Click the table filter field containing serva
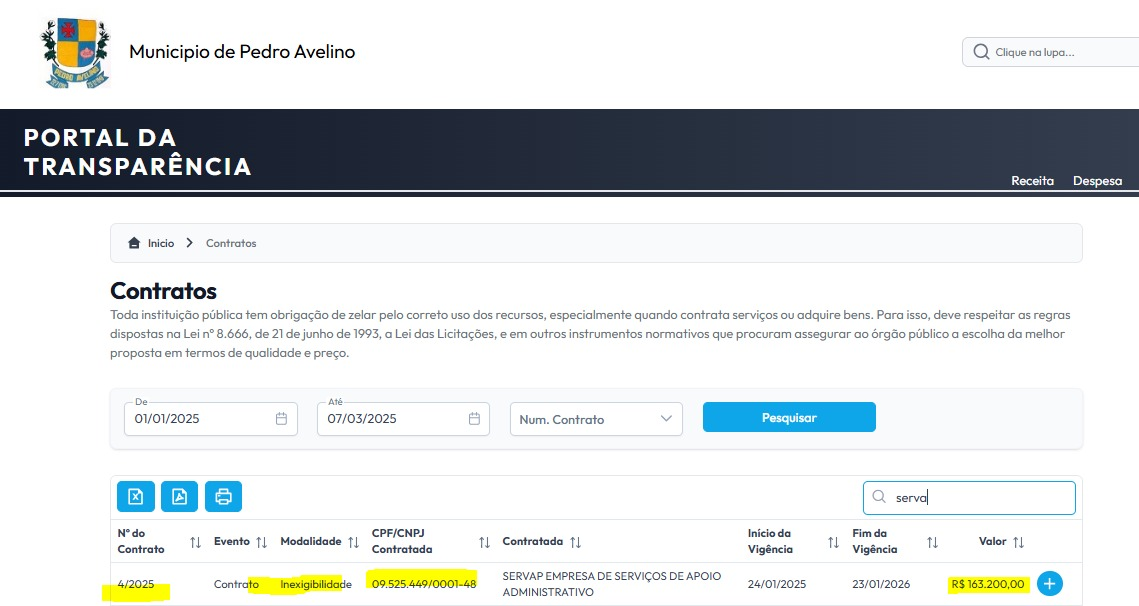The image size is (1139, 606). coord(969,498)
